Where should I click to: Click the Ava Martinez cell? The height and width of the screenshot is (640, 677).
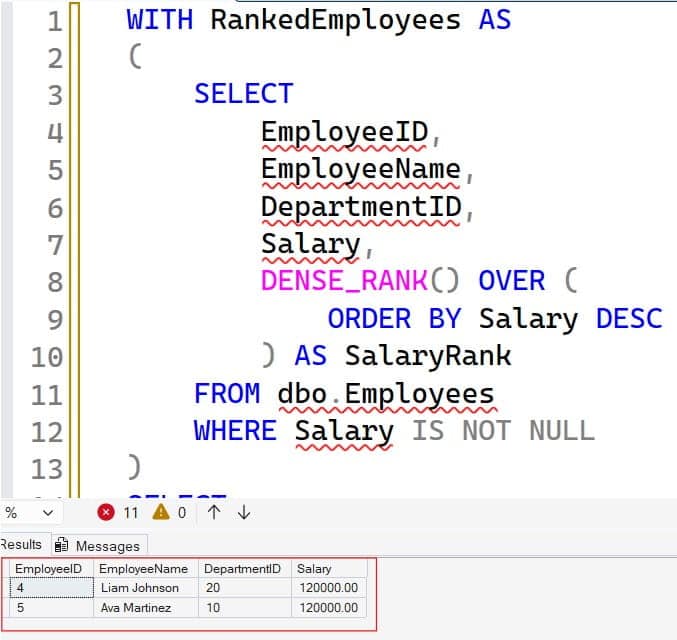click(x=146, y=608)
